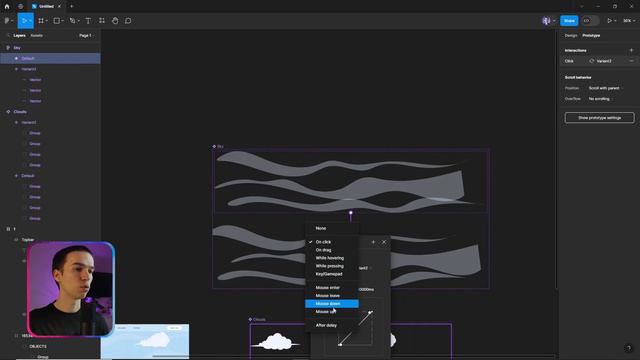
Task: Select the highlighted Default variant layer
Action: (x=50, y=58)
